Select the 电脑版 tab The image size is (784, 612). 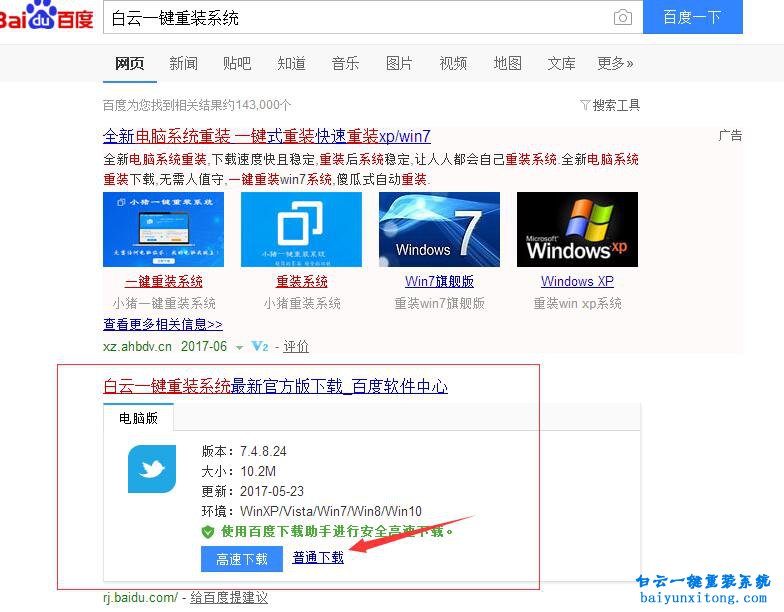[138, 418]
